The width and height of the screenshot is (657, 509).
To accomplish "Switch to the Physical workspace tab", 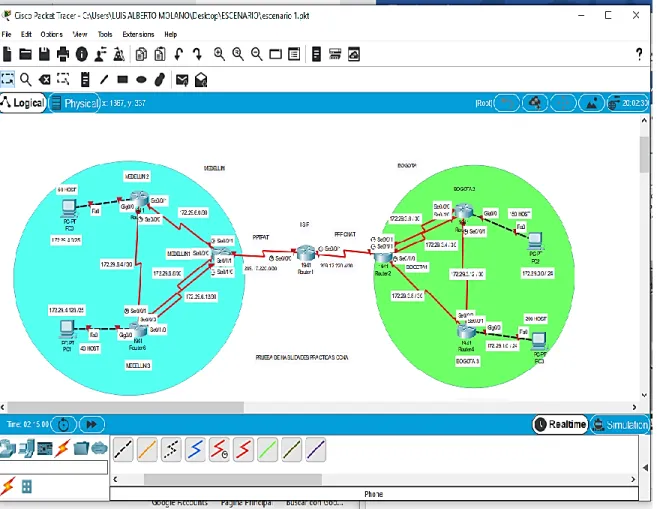I will coord(75,103).
